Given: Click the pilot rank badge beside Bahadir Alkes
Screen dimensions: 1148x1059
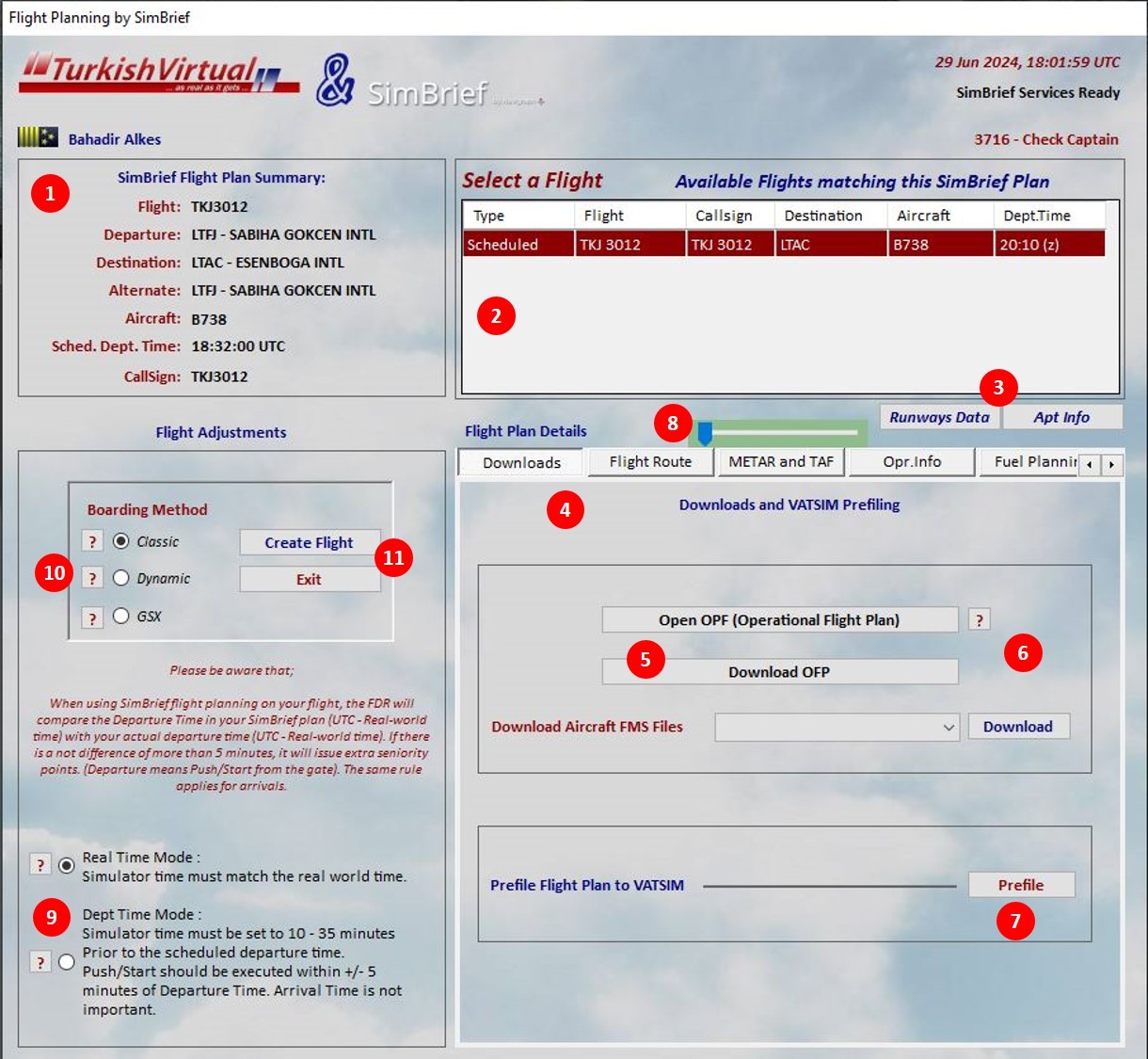Looking at the screenshot, I should point(38,137).
